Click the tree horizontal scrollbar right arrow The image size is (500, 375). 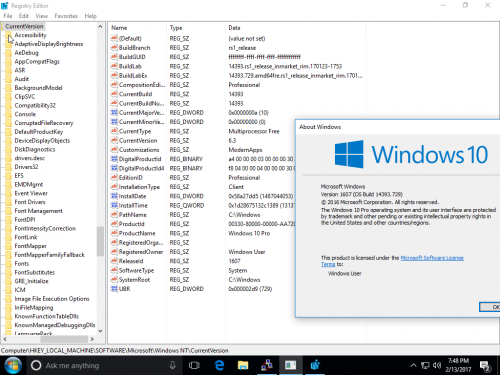pos(92,339)
